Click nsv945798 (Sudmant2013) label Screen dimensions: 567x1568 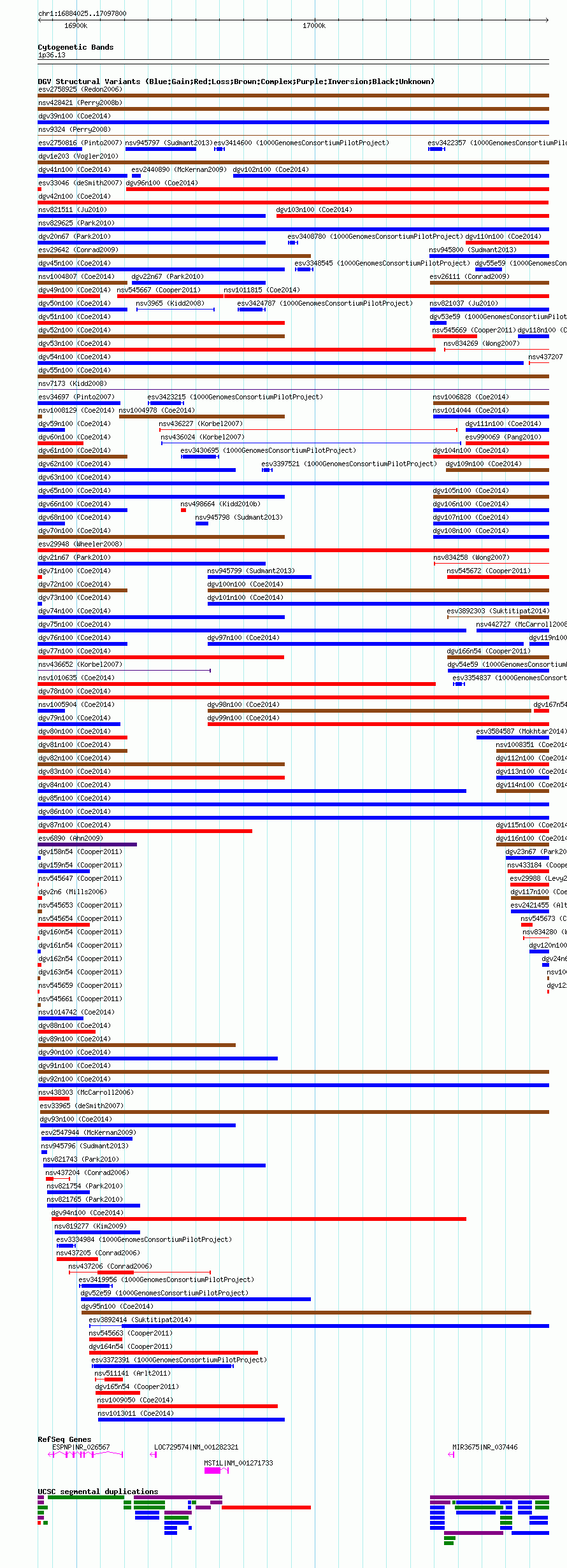point(239,517)
